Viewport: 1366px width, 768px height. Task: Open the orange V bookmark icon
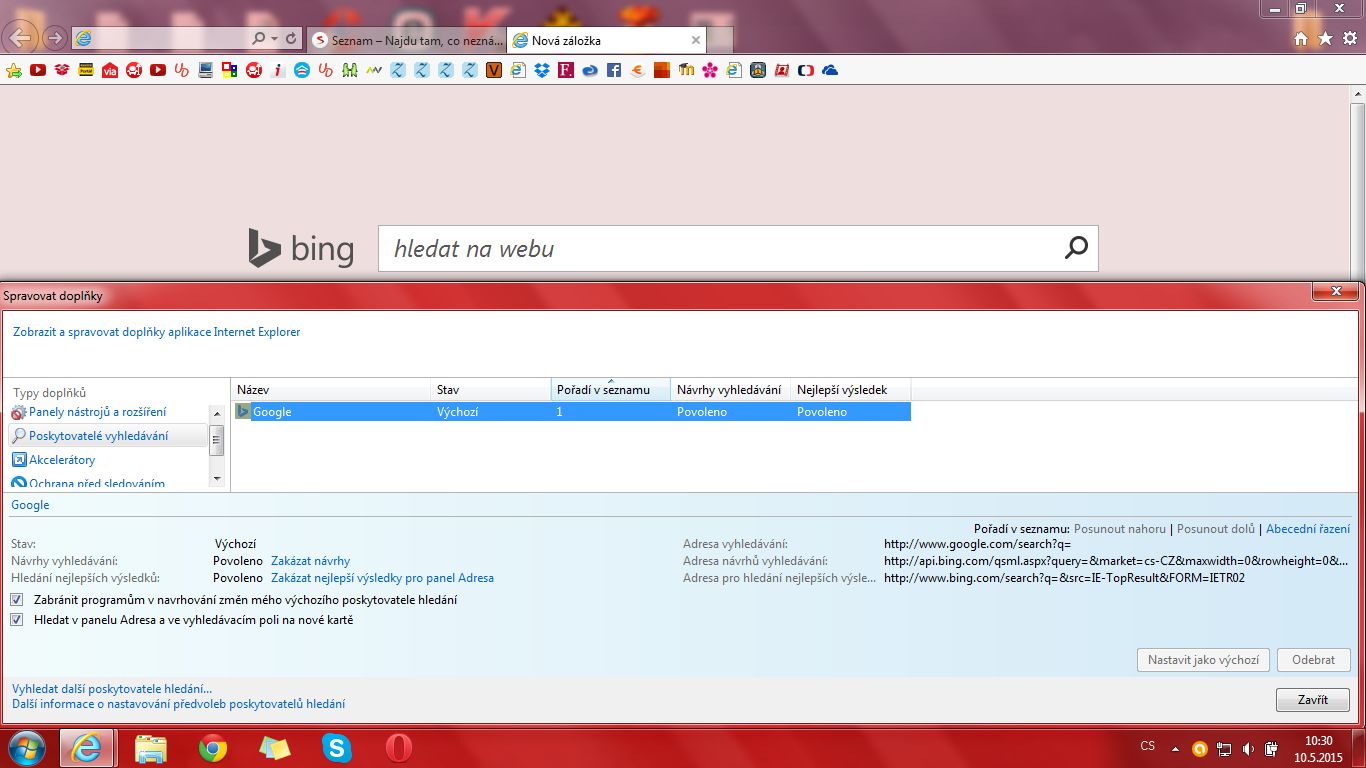pos(494,71)
